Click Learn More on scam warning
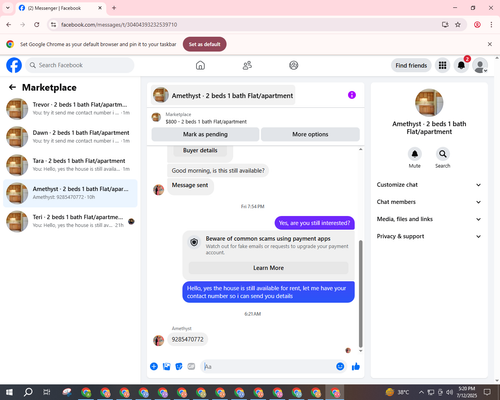The height and width of the screenshot is (400, 500). [x=268, y=268]
